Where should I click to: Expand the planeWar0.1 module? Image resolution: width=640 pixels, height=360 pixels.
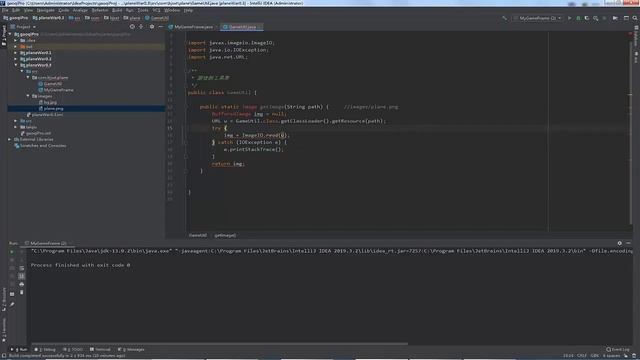tap(16, 53)
